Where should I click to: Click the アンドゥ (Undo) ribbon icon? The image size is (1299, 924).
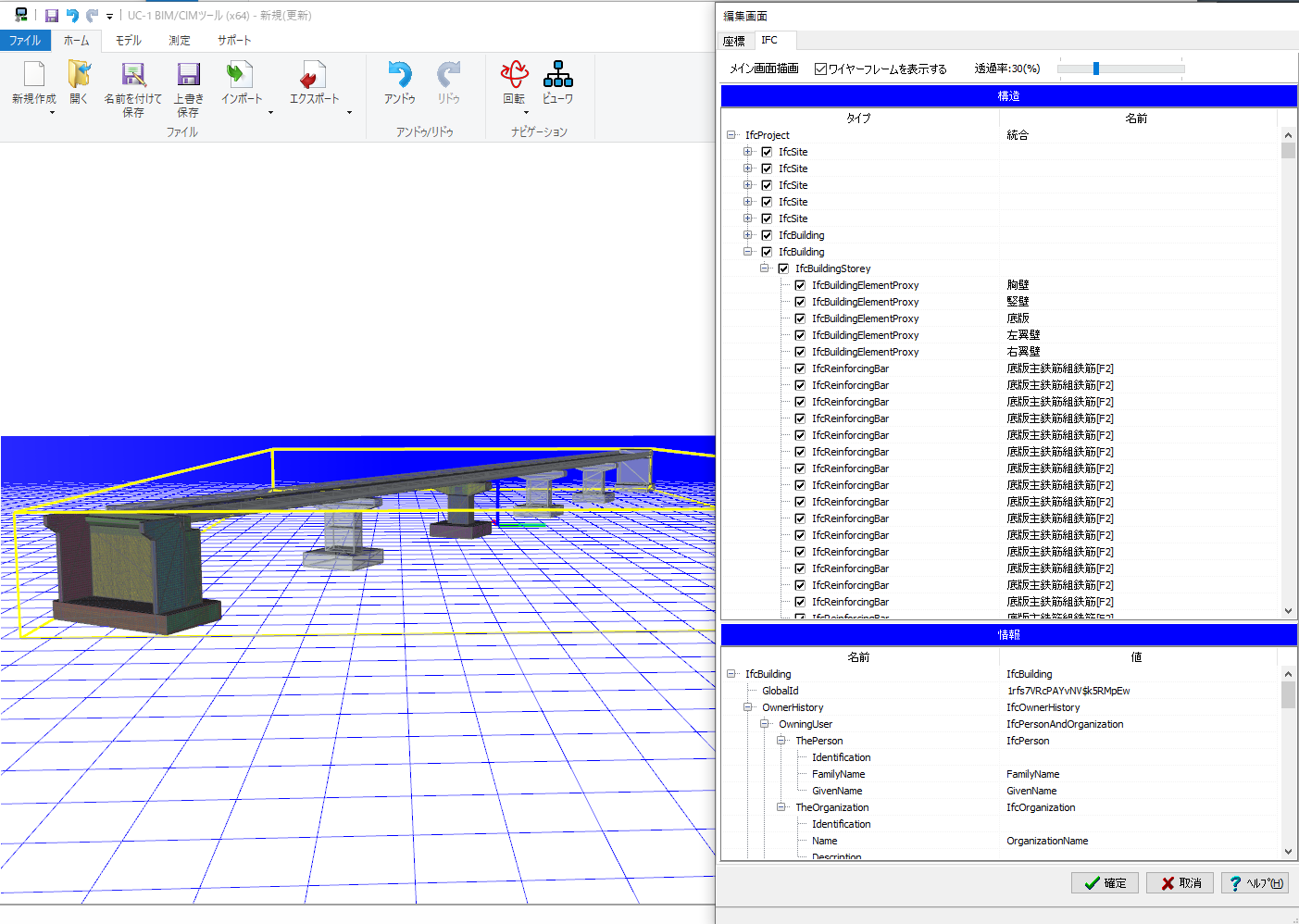(400, 76)
